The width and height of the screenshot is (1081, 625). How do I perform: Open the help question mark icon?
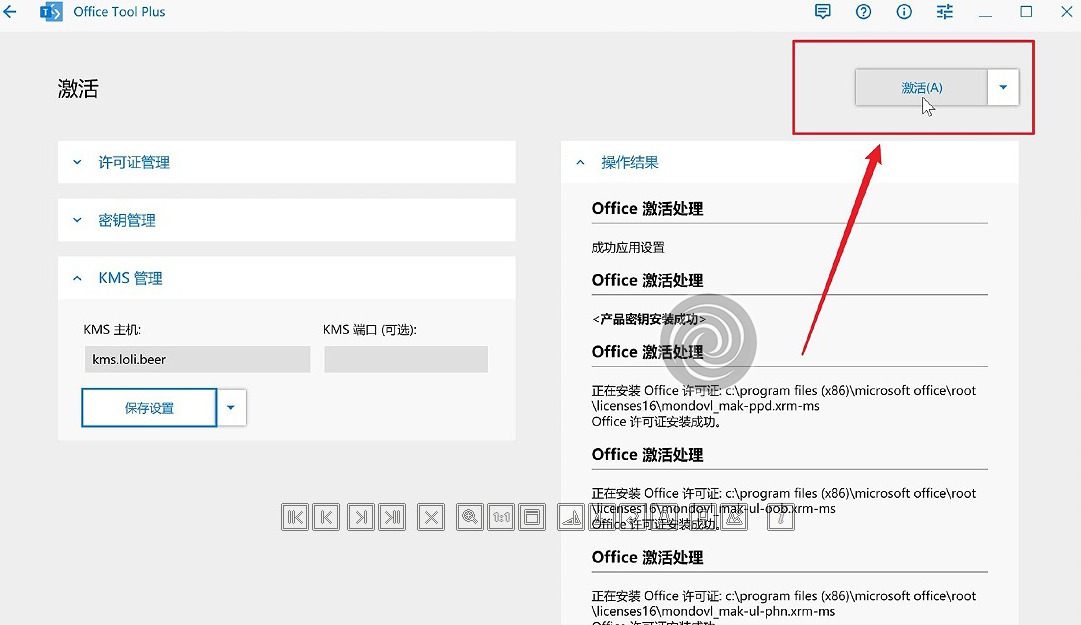pyautogui.click(x=863, y=12)
